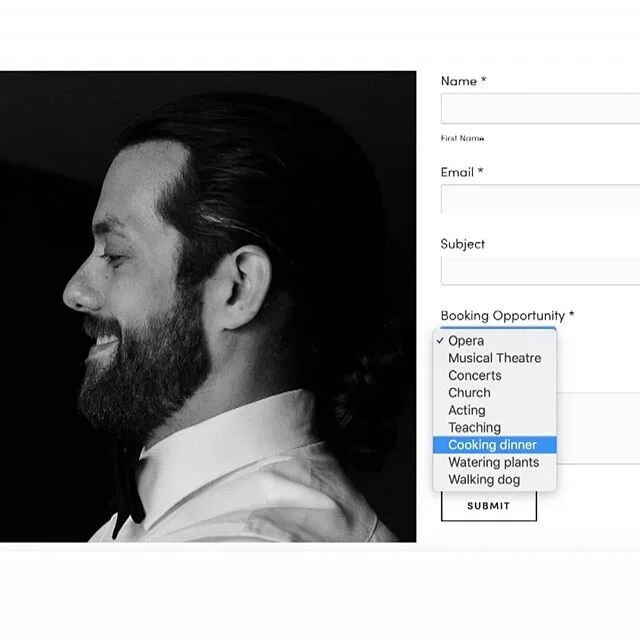
Task: Focus the Name input field
Action: [x=540, y=109]
